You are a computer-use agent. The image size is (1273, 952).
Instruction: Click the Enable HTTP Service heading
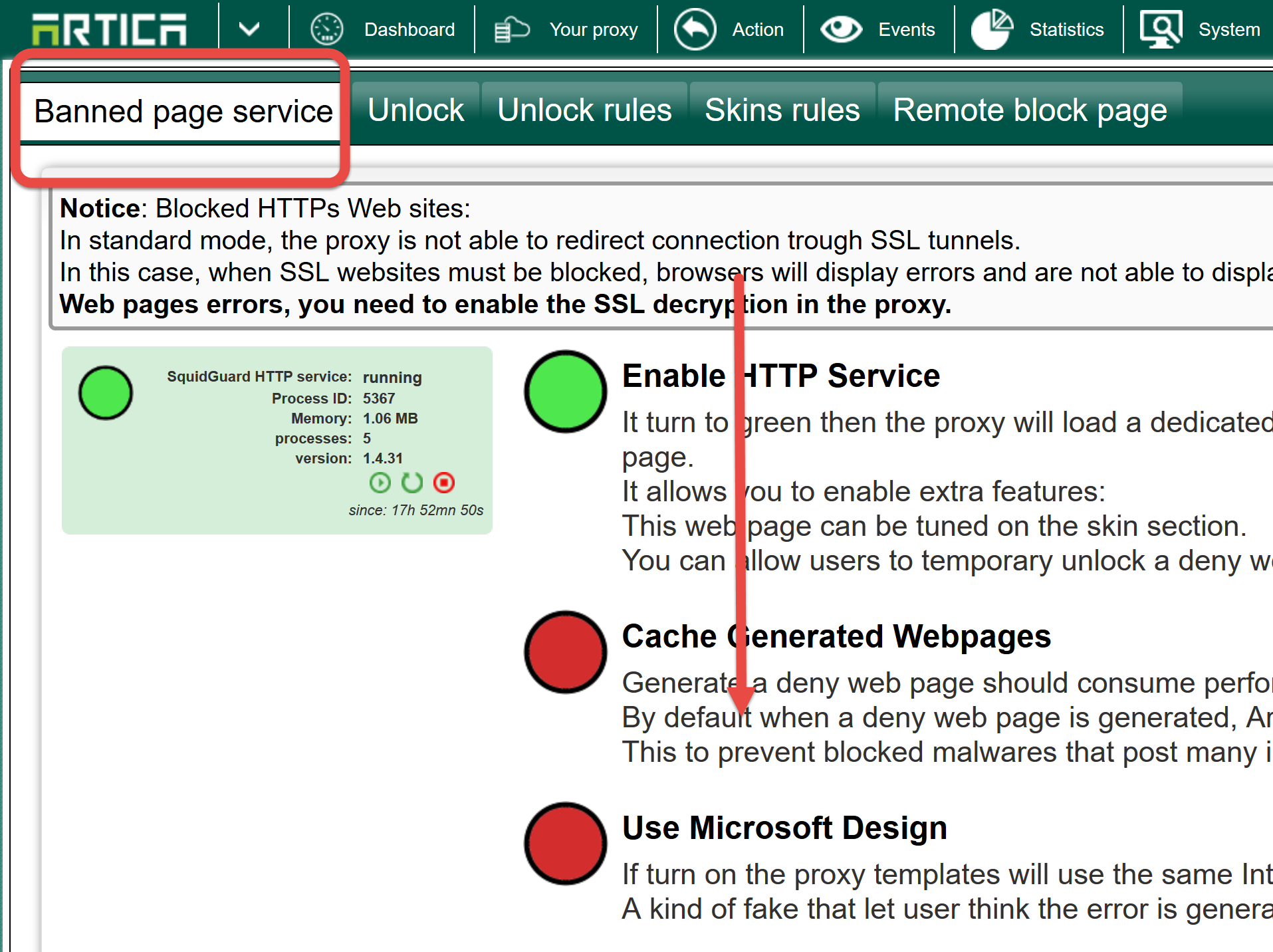coord(781,376)
